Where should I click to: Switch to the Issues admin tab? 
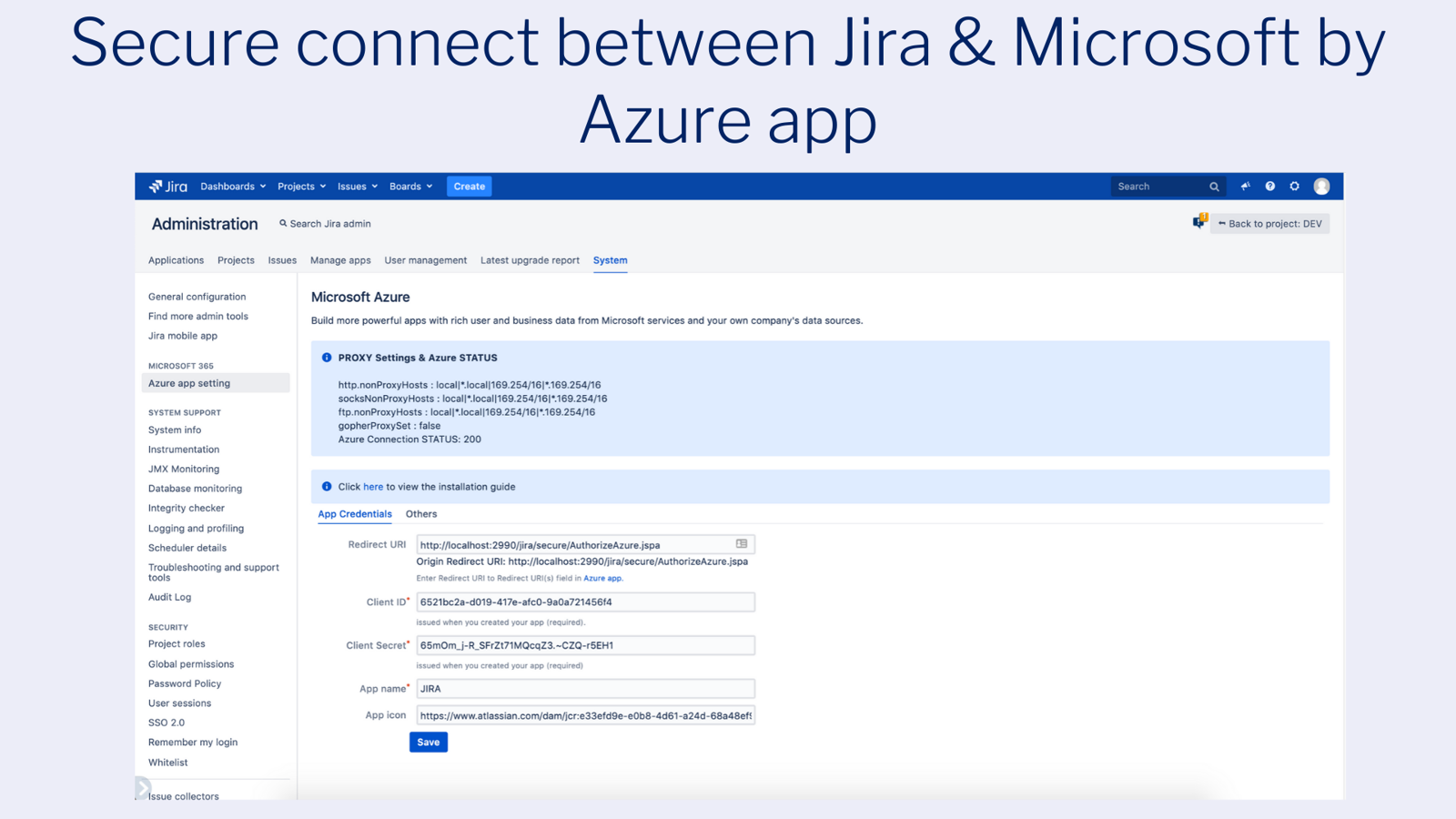pyautogui.click(x=282, y=260)
